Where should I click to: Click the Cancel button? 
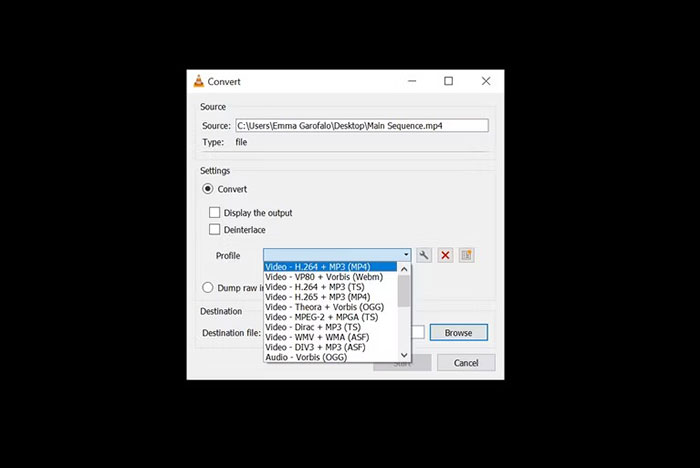pyautogui.click(x=465, y=362)
